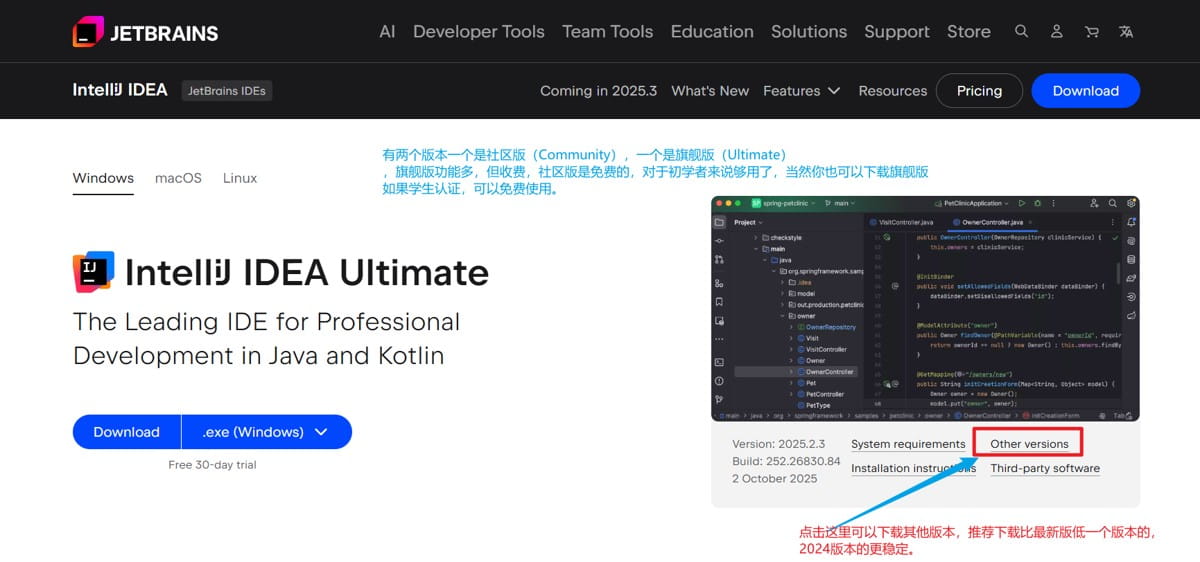Open the account profile icon
This screenshot has width=1200, height=562.
tap(1056, 32)
